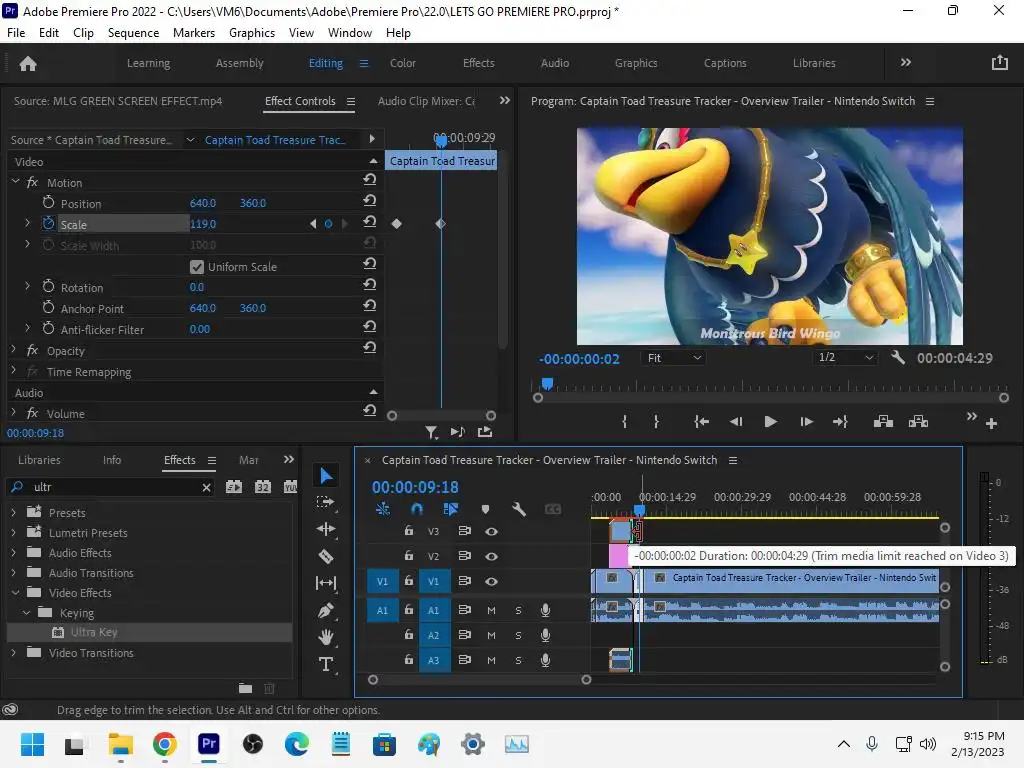Switch to the Audio workspace
1024x768 pixels.
(555, 63)
